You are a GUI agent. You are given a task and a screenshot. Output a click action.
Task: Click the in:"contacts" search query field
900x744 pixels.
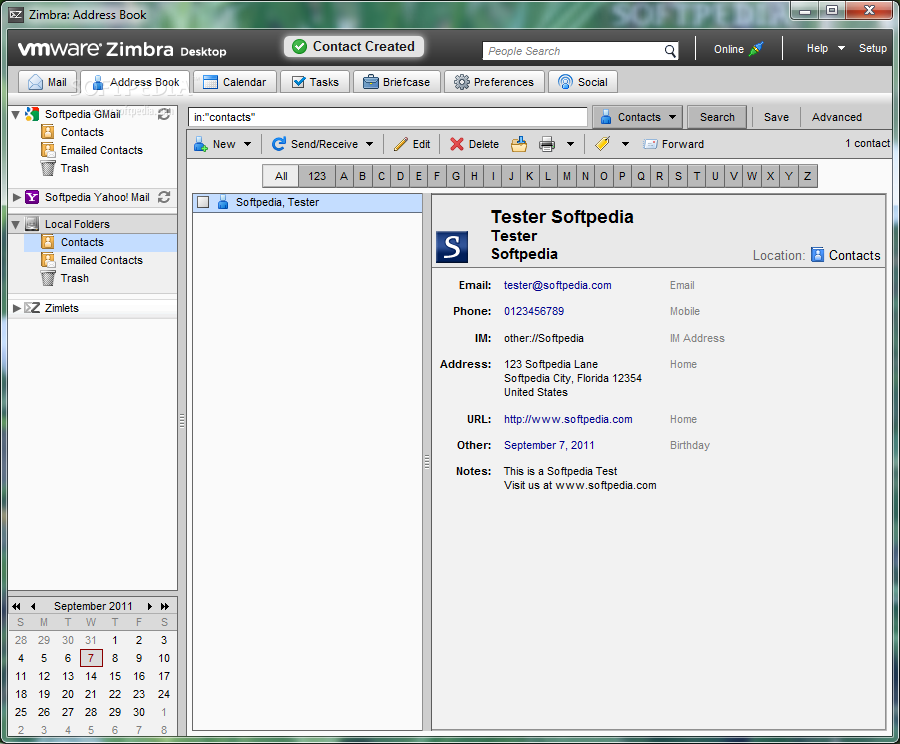coord(388,117)
